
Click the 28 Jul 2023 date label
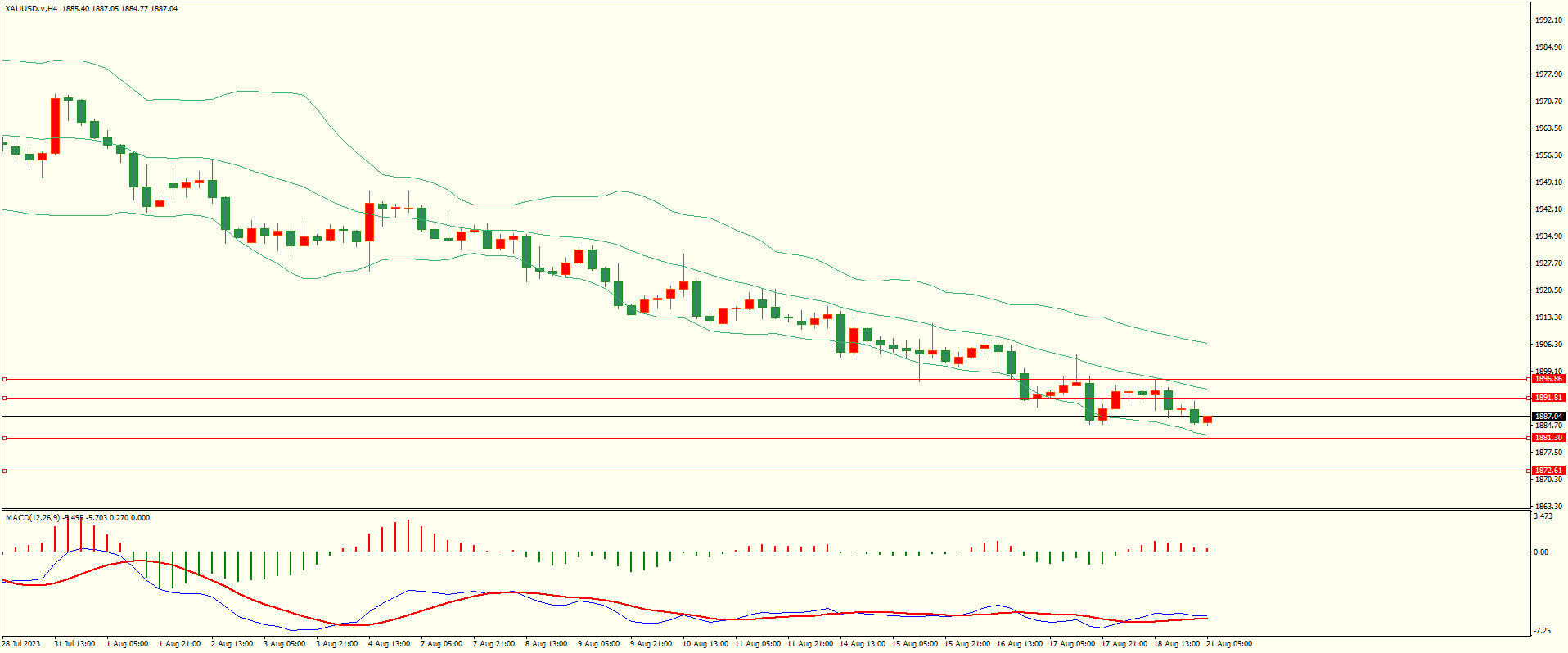coord(22,644)
